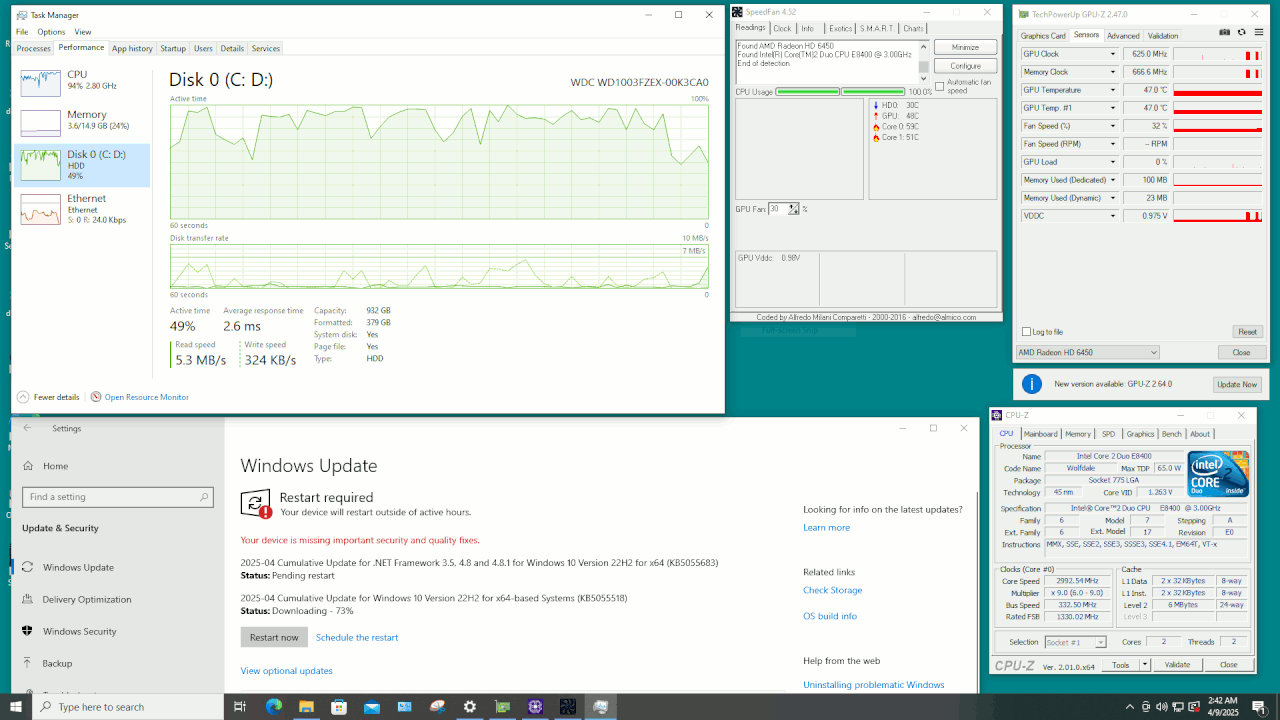
Task: Click the Windows Update sidebar sync icon
Action: (27, 567)
